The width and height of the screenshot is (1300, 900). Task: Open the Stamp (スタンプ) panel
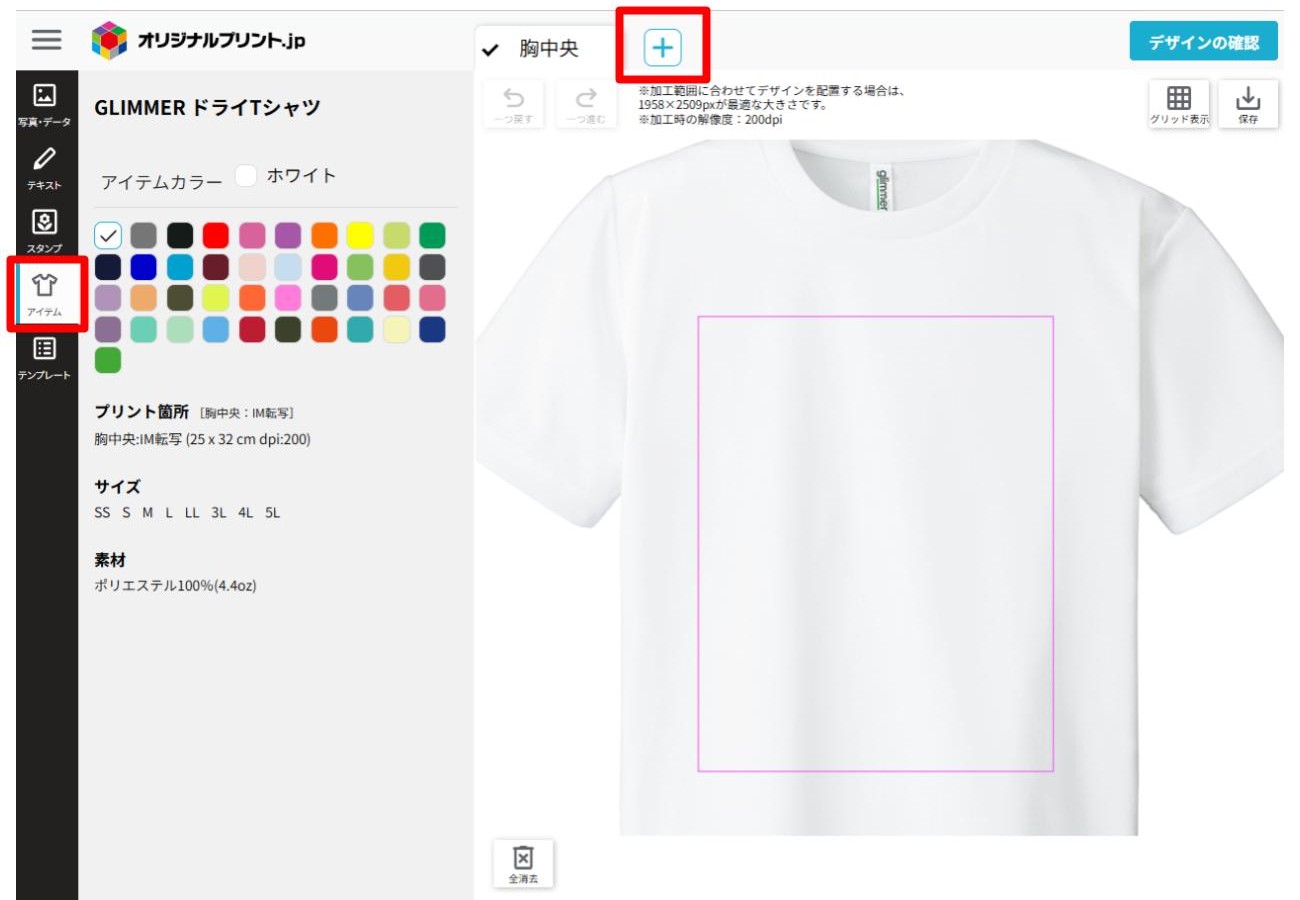tap(45, 229)
